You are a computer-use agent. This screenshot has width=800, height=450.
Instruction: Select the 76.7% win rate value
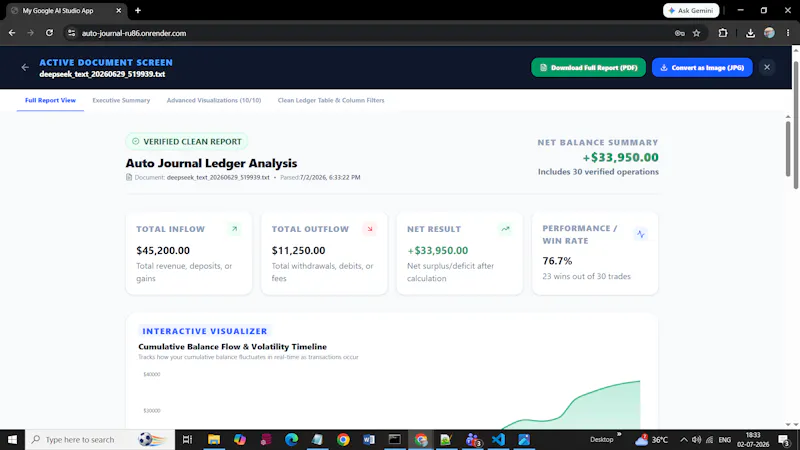tap(557, 261)
